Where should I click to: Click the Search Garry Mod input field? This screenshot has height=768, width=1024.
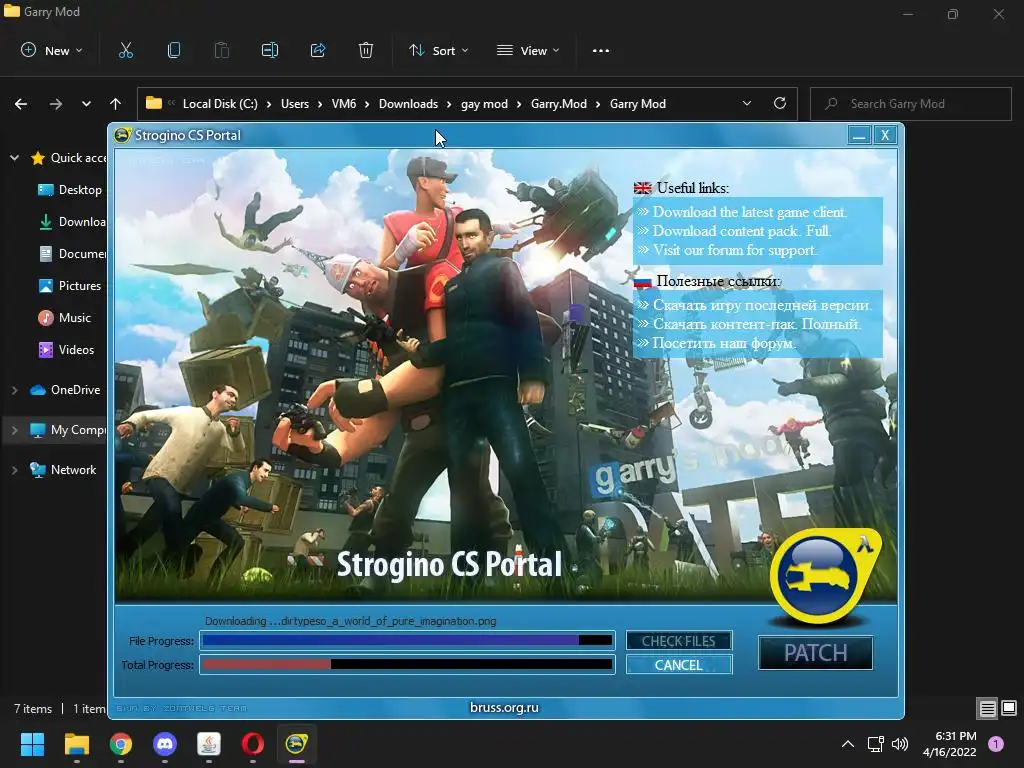[910, 104]
